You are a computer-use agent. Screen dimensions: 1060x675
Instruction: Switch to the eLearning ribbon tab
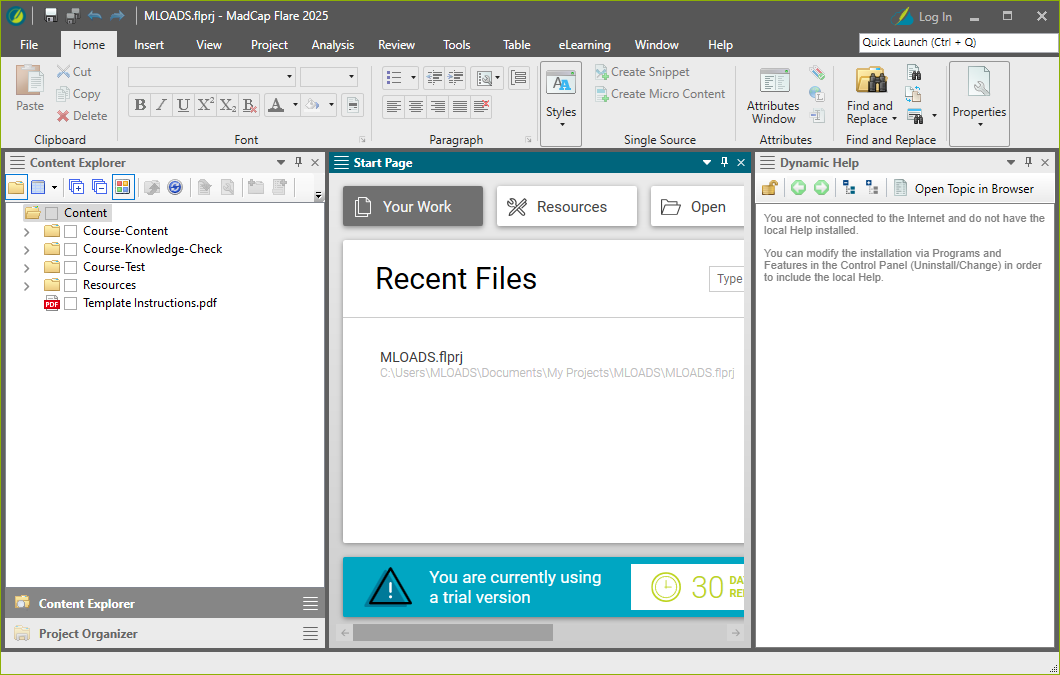(584, 45)
